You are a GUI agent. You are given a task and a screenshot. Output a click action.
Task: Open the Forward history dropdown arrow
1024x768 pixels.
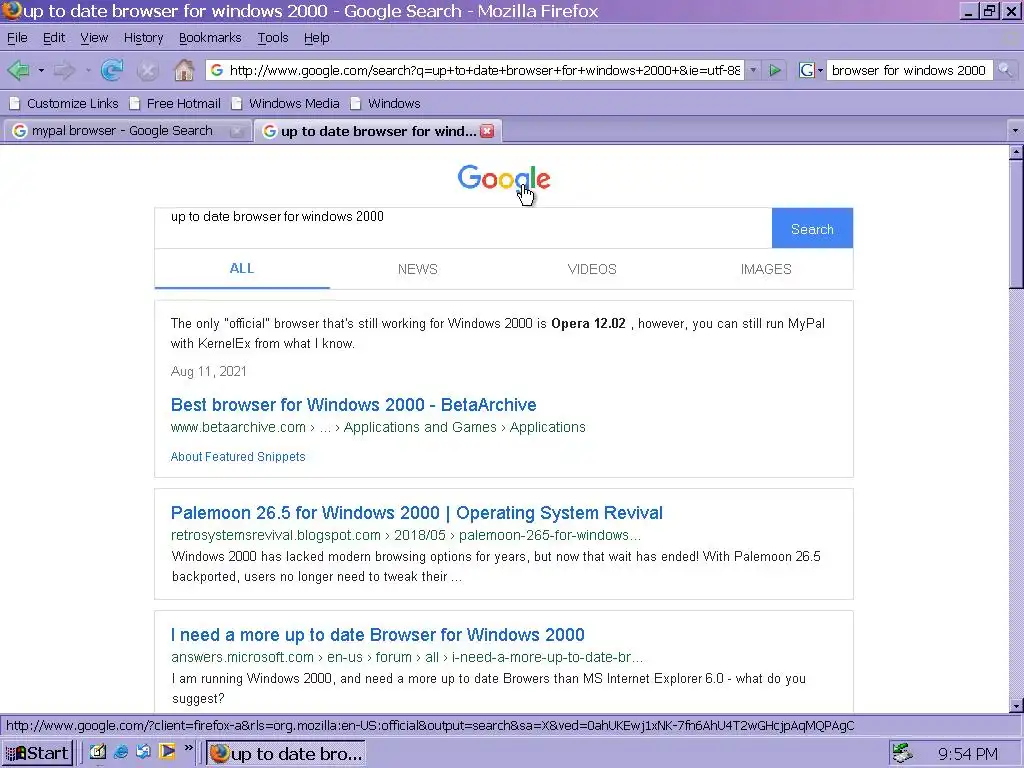coord(88,70)
